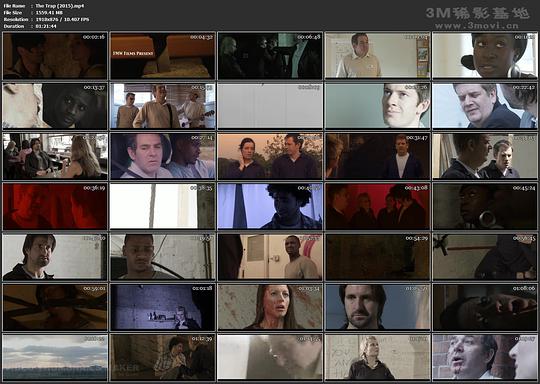
Task: Select the thumbnail timestamped 00:54:29
Action: [377, 257]
